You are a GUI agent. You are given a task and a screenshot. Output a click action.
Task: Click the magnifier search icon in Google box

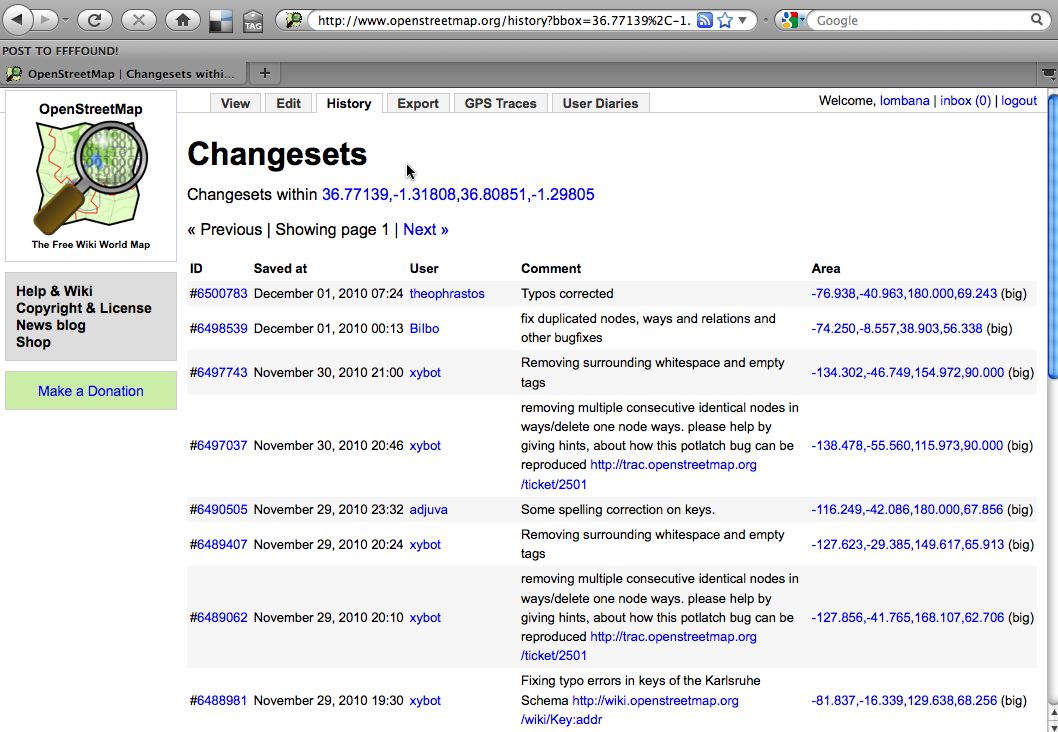point(1037,20)
